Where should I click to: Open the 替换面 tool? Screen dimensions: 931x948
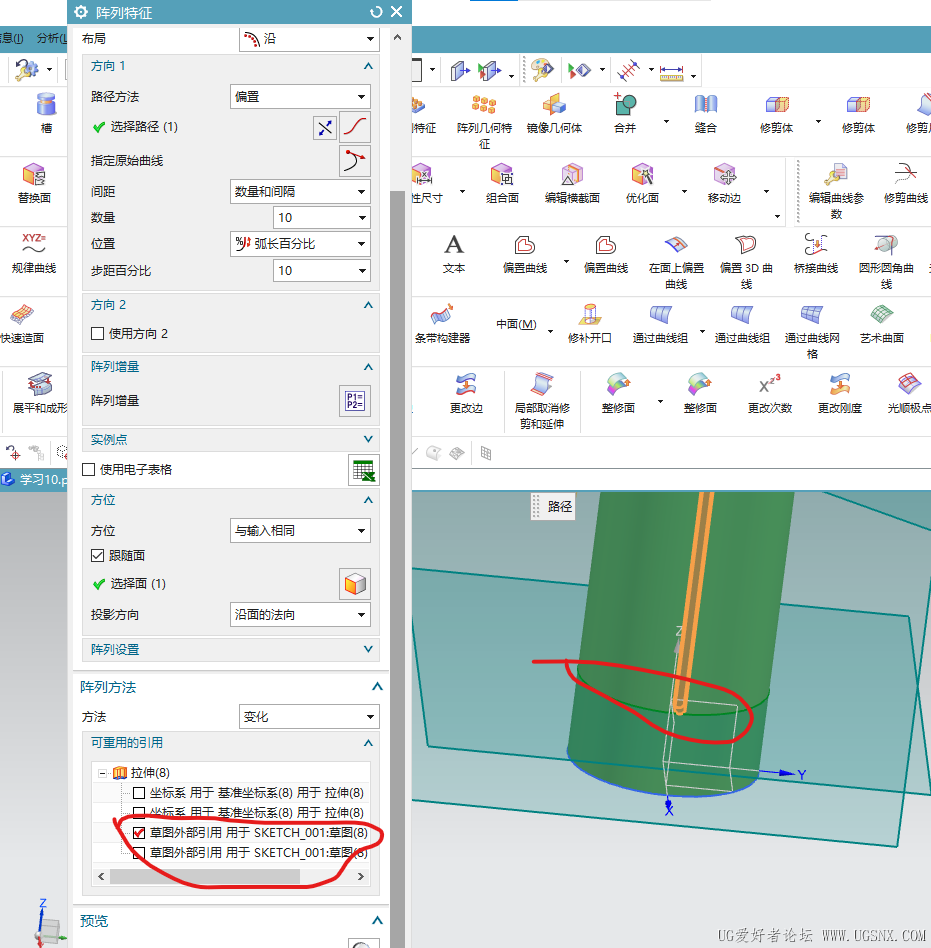[x=34, y=174]
